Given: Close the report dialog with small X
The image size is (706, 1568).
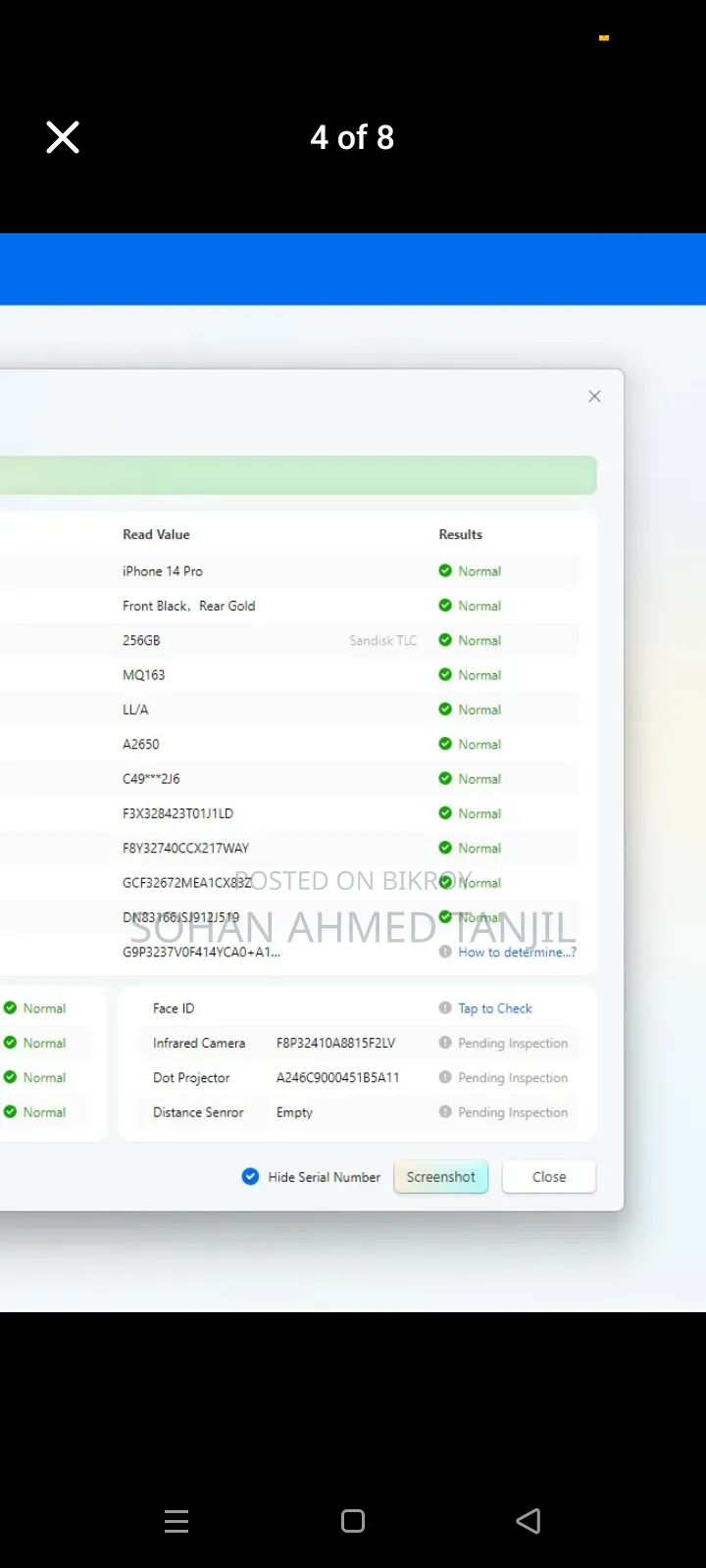Looking at the screenshot, I should 594,396.
